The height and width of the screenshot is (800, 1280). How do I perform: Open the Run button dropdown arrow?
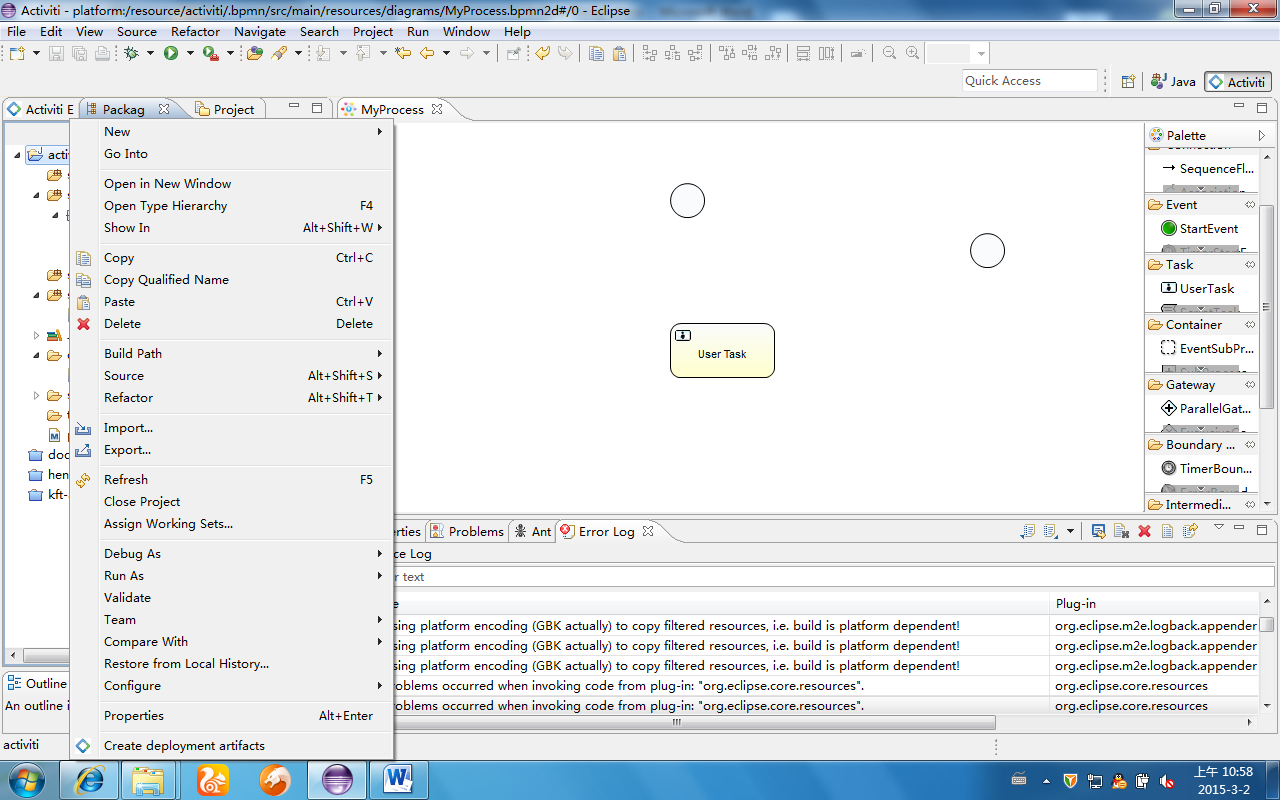[x=190, y=53]
